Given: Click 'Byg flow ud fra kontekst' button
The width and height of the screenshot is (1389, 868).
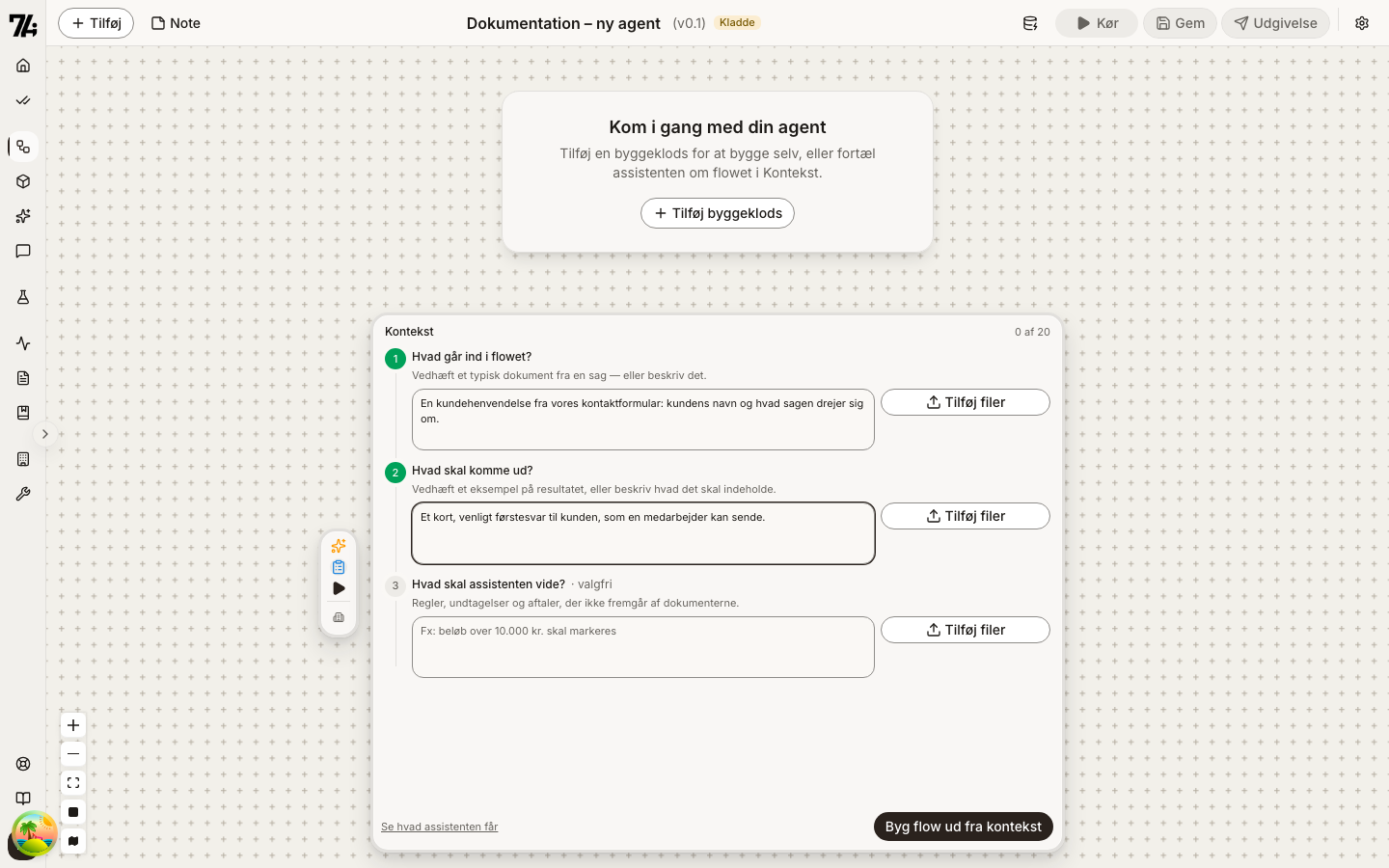Looking at the screenshot, I should [964, 827].
